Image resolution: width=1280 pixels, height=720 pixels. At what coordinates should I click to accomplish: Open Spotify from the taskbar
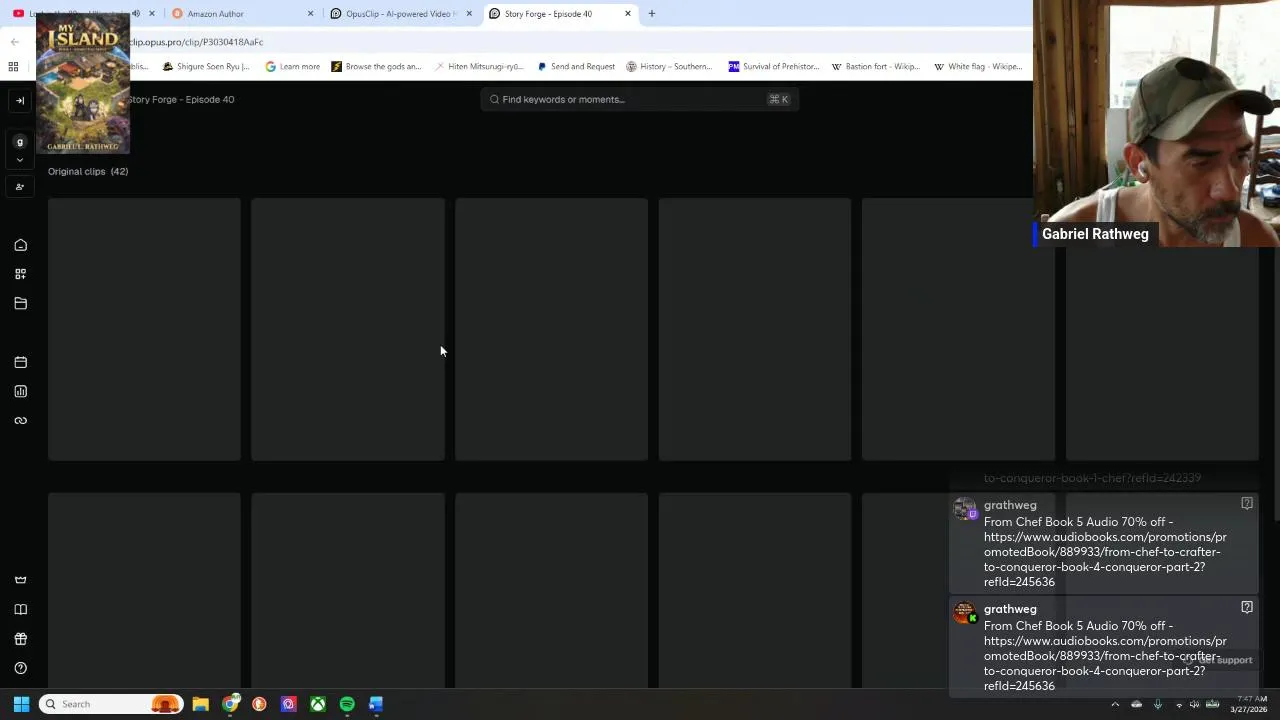347,704
